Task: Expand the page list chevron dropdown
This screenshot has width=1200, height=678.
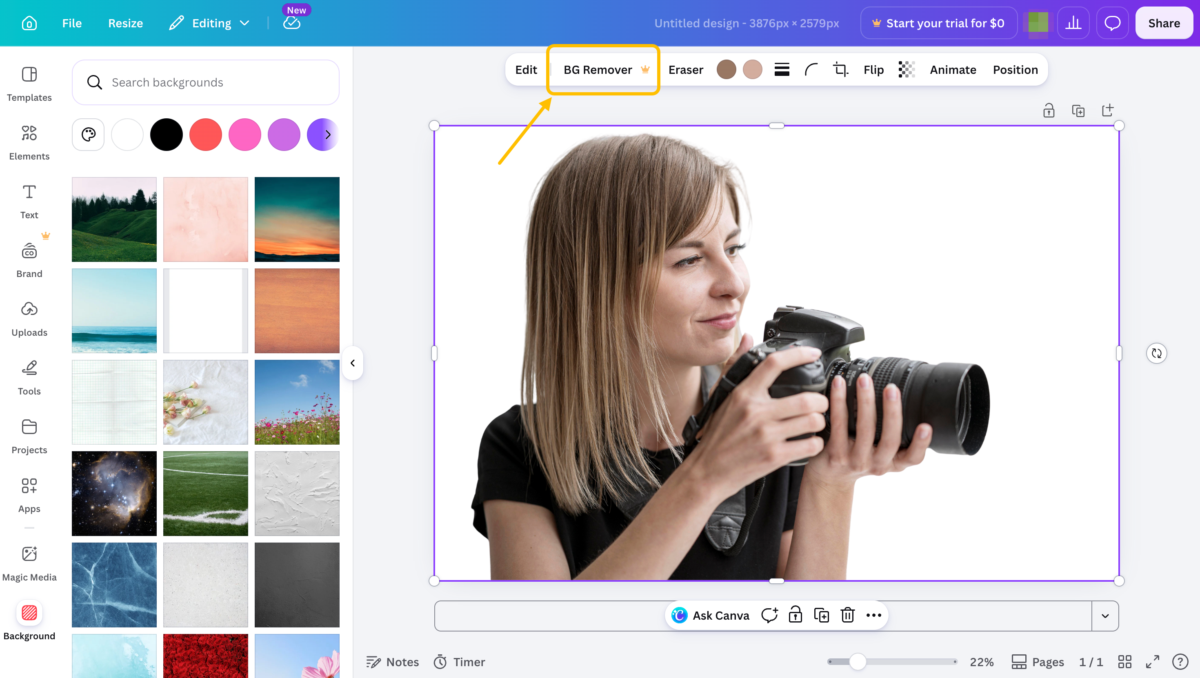Action: [x=1105, y=616]
